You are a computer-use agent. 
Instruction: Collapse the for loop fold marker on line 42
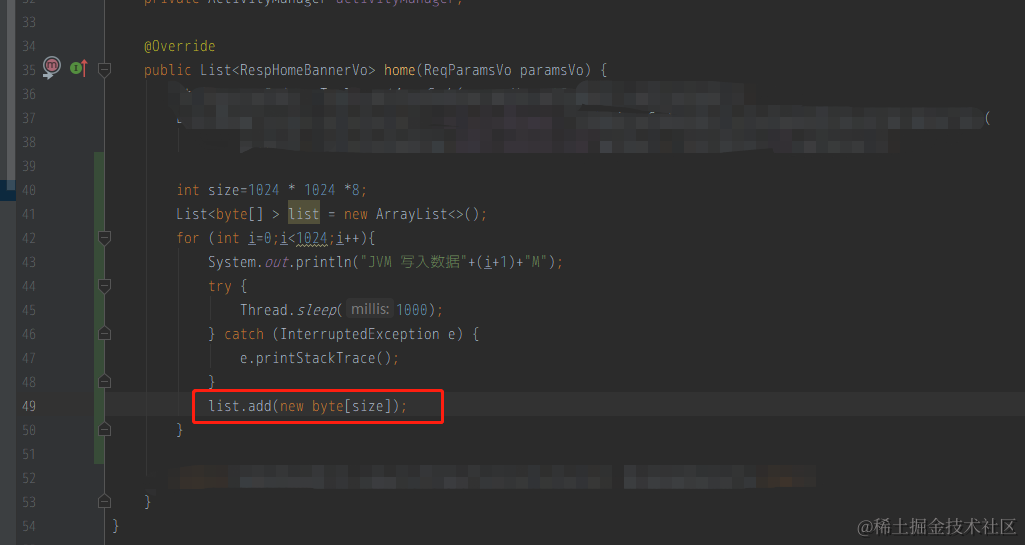[x=105, y=238]
